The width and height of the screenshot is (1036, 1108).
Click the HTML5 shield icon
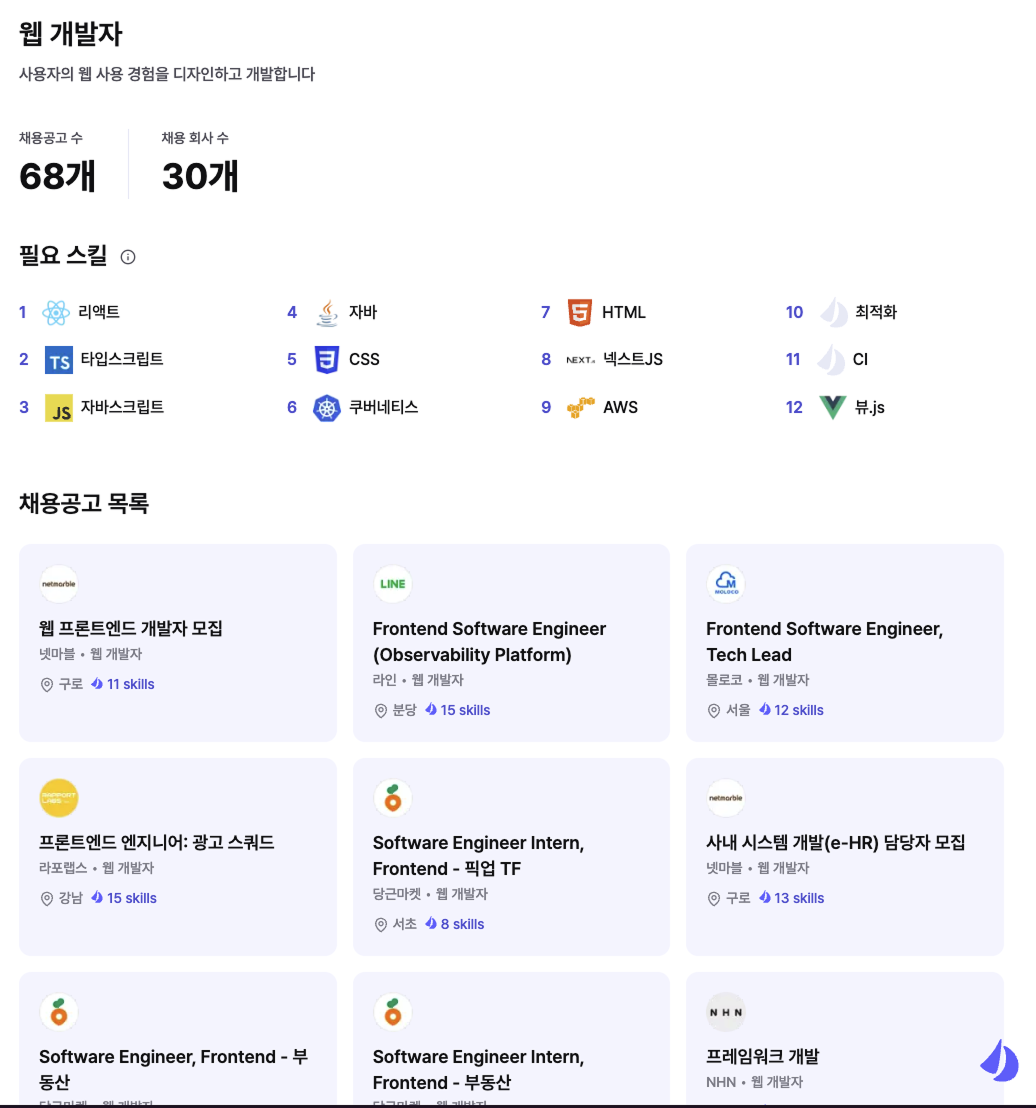580,313
